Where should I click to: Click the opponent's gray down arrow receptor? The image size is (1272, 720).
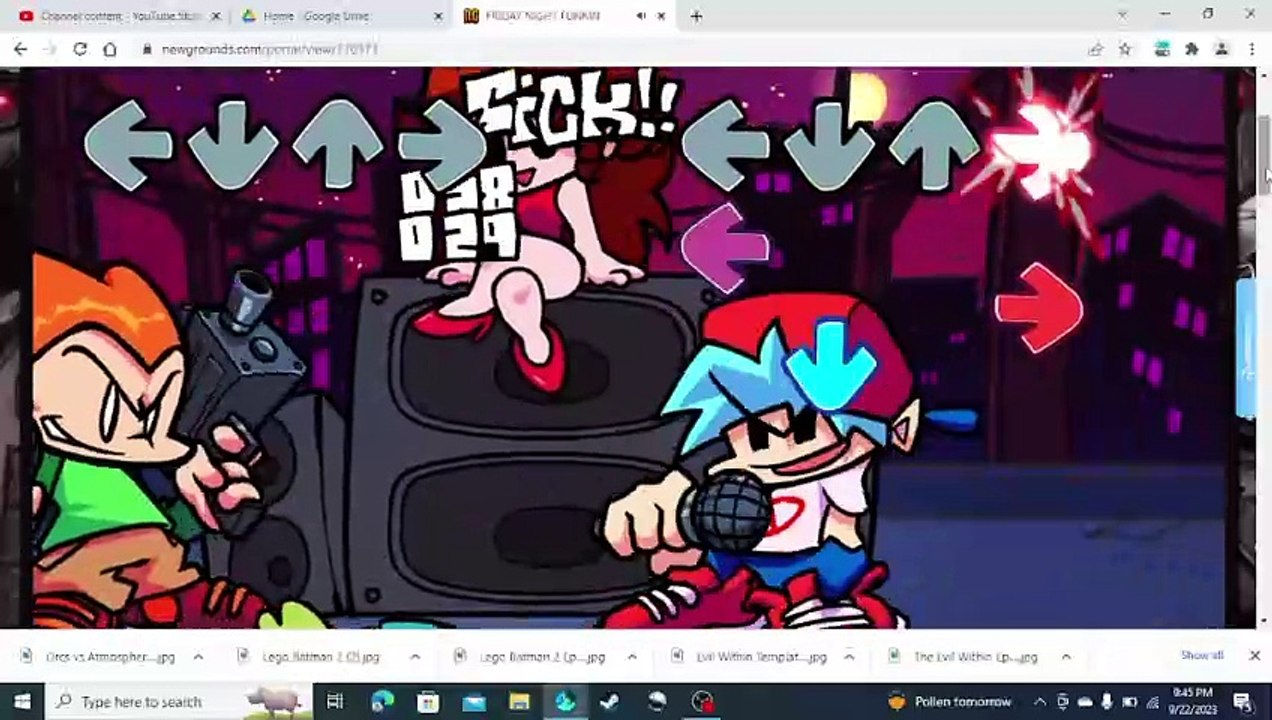(233, 145)
